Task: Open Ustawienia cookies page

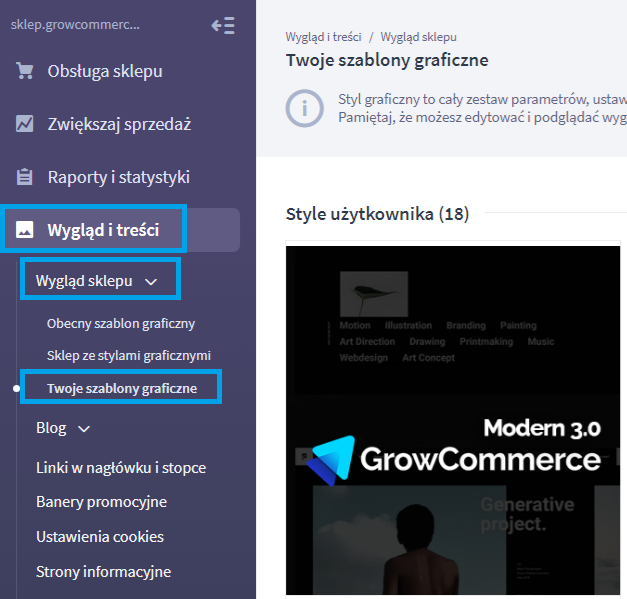Action: 100,537
